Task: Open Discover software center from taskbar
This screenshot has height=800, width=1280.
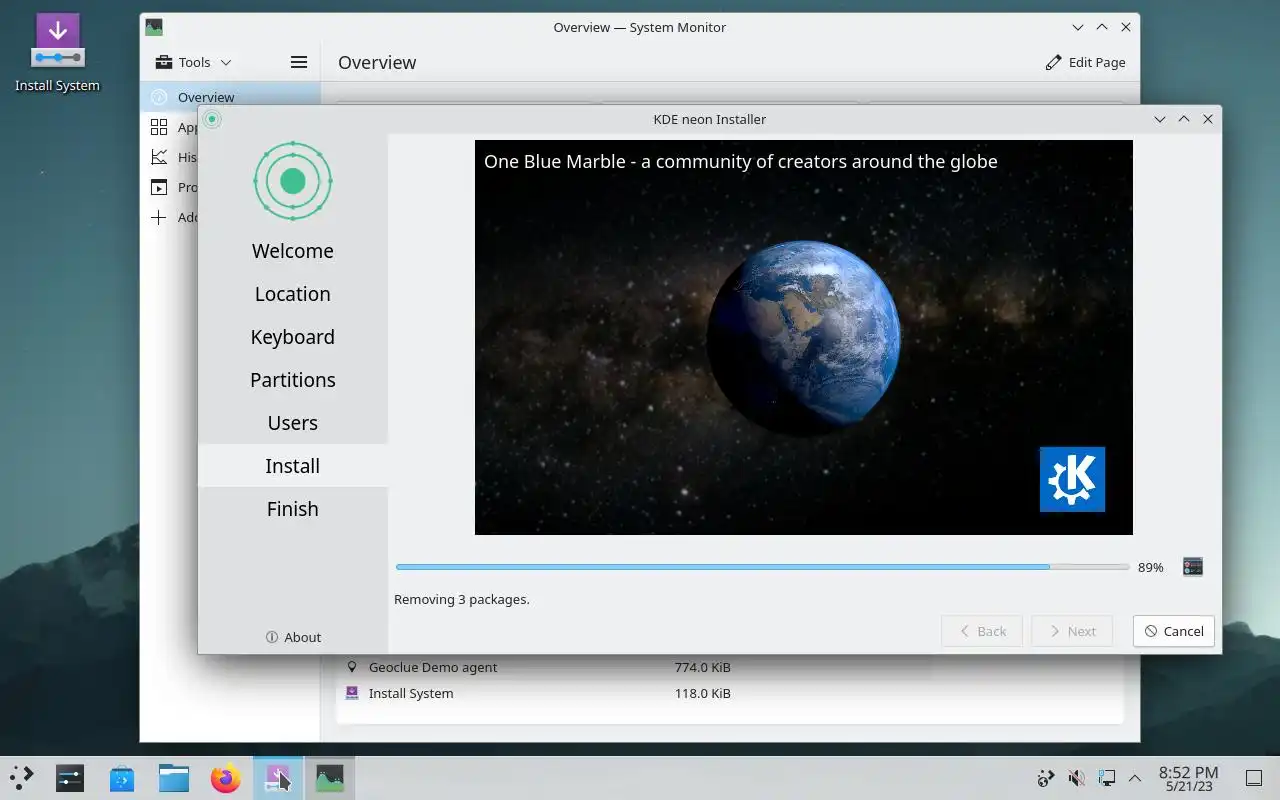Action: pyautogui.click(x=122, y=778)
